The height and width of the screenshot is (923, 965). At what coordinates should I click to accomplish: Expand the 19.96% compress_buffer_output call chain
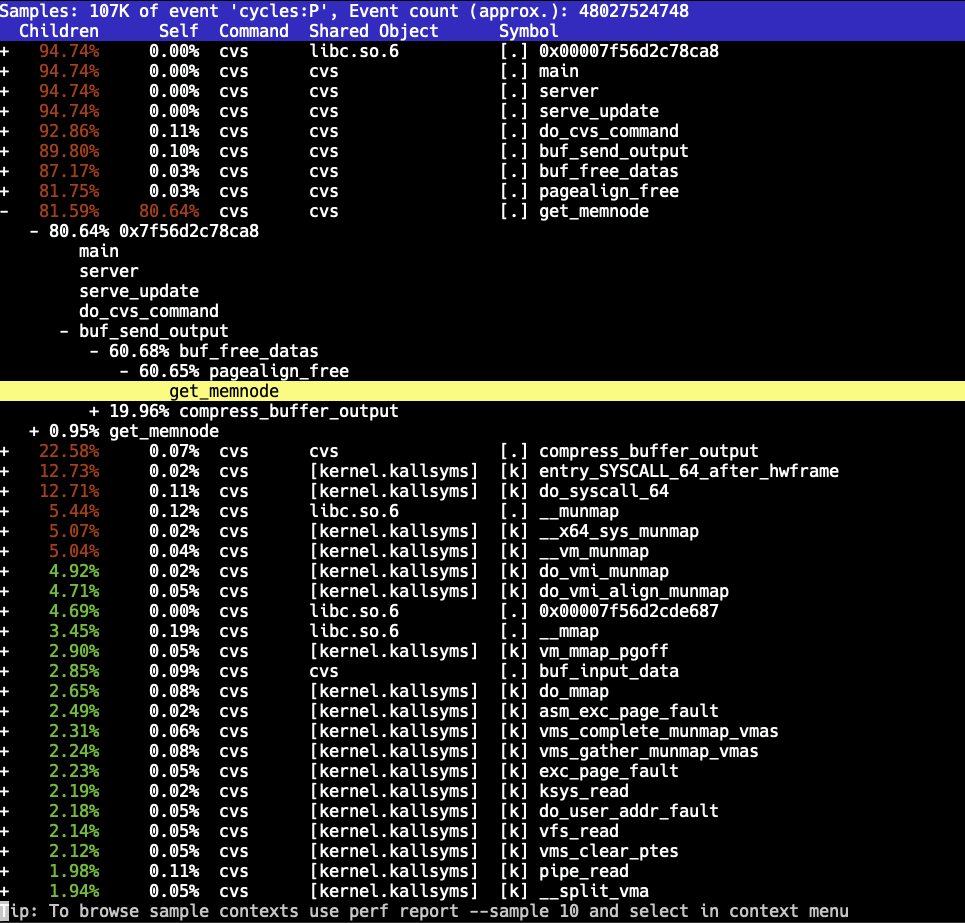(x=94, y=411)
